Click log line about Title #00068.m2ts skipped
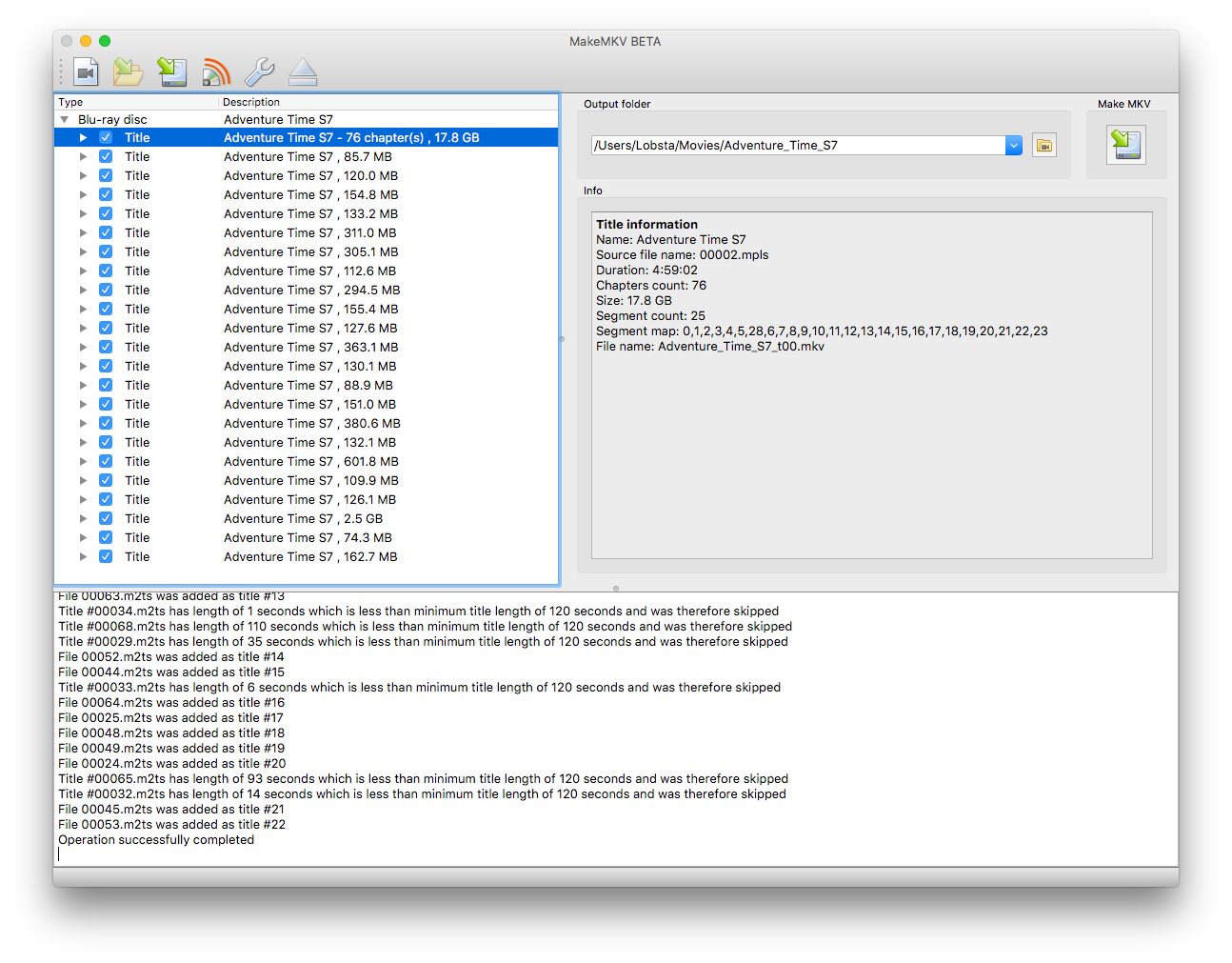The image size is (1232, 963). (425, 627)
